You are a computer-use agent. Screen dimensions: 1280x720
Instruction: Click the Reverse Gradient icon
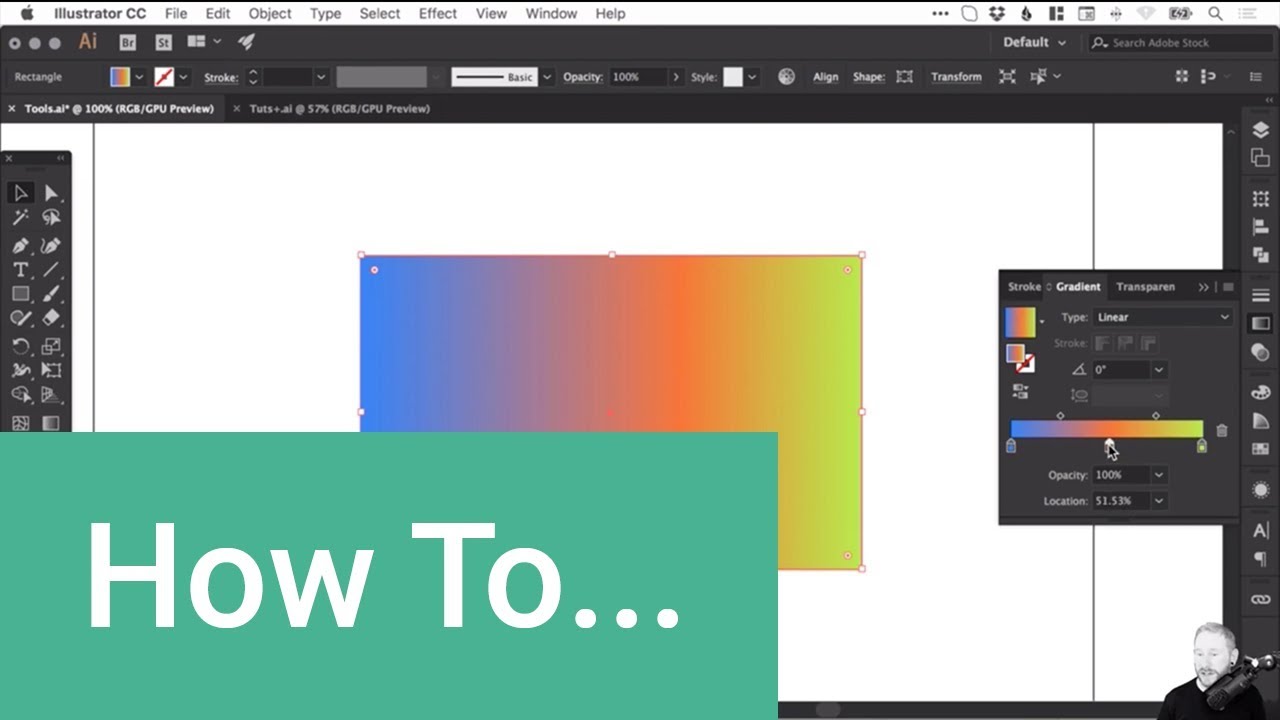(1020, 391)
